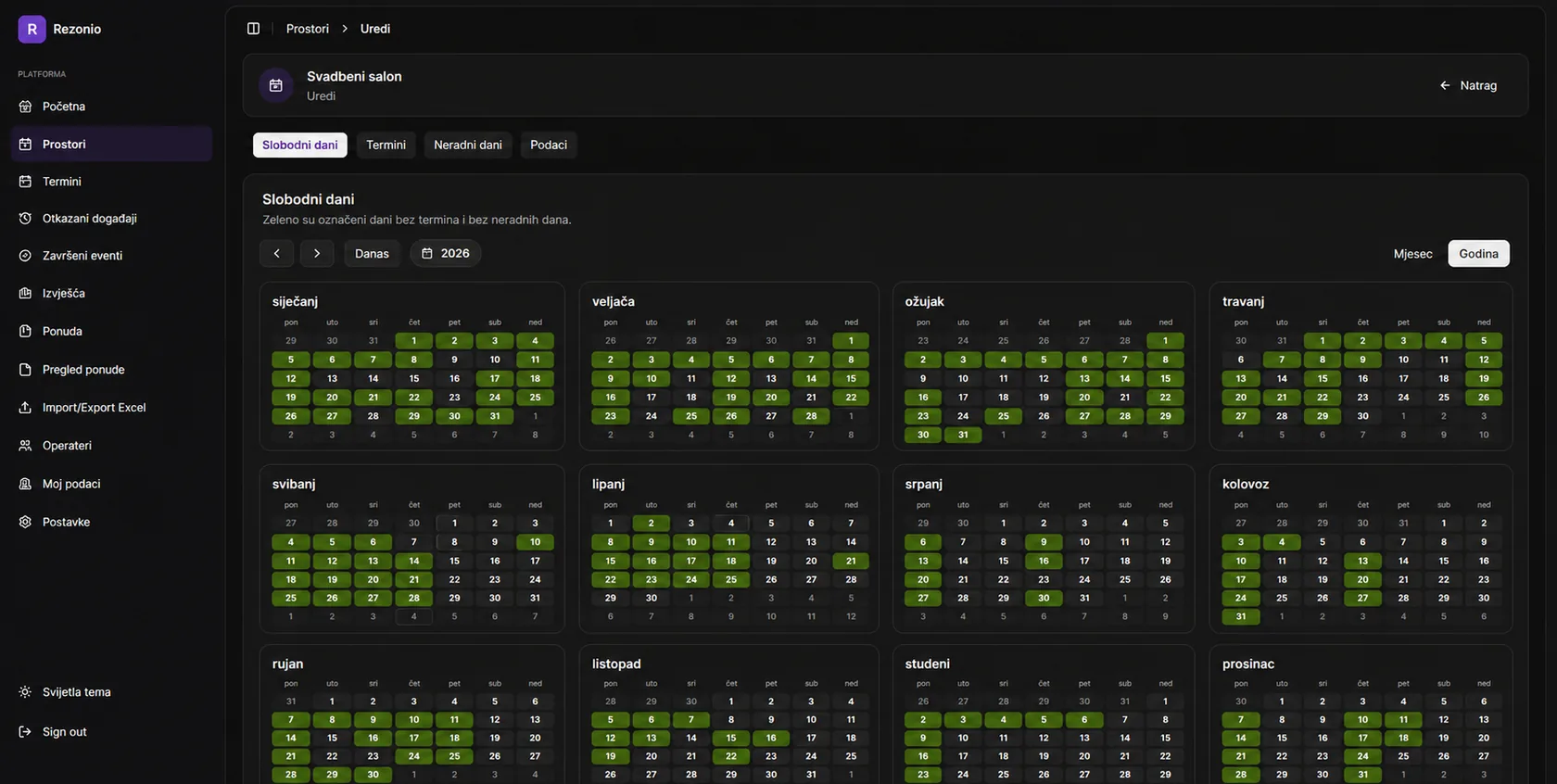Click the rujan month title
Image resolution: width=1557 pixels, height=784 pixels.
pos(287,664)
